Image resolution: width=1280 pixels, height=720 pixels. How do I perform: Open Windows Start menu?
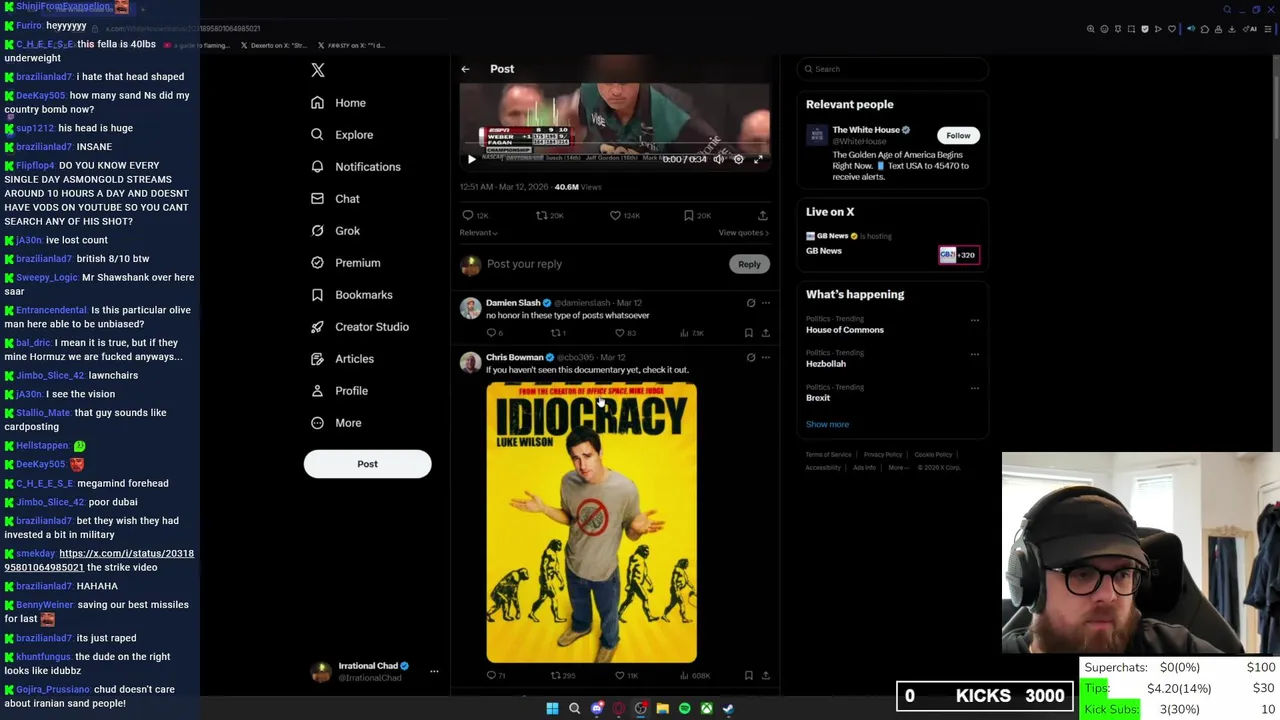point(552,709)
